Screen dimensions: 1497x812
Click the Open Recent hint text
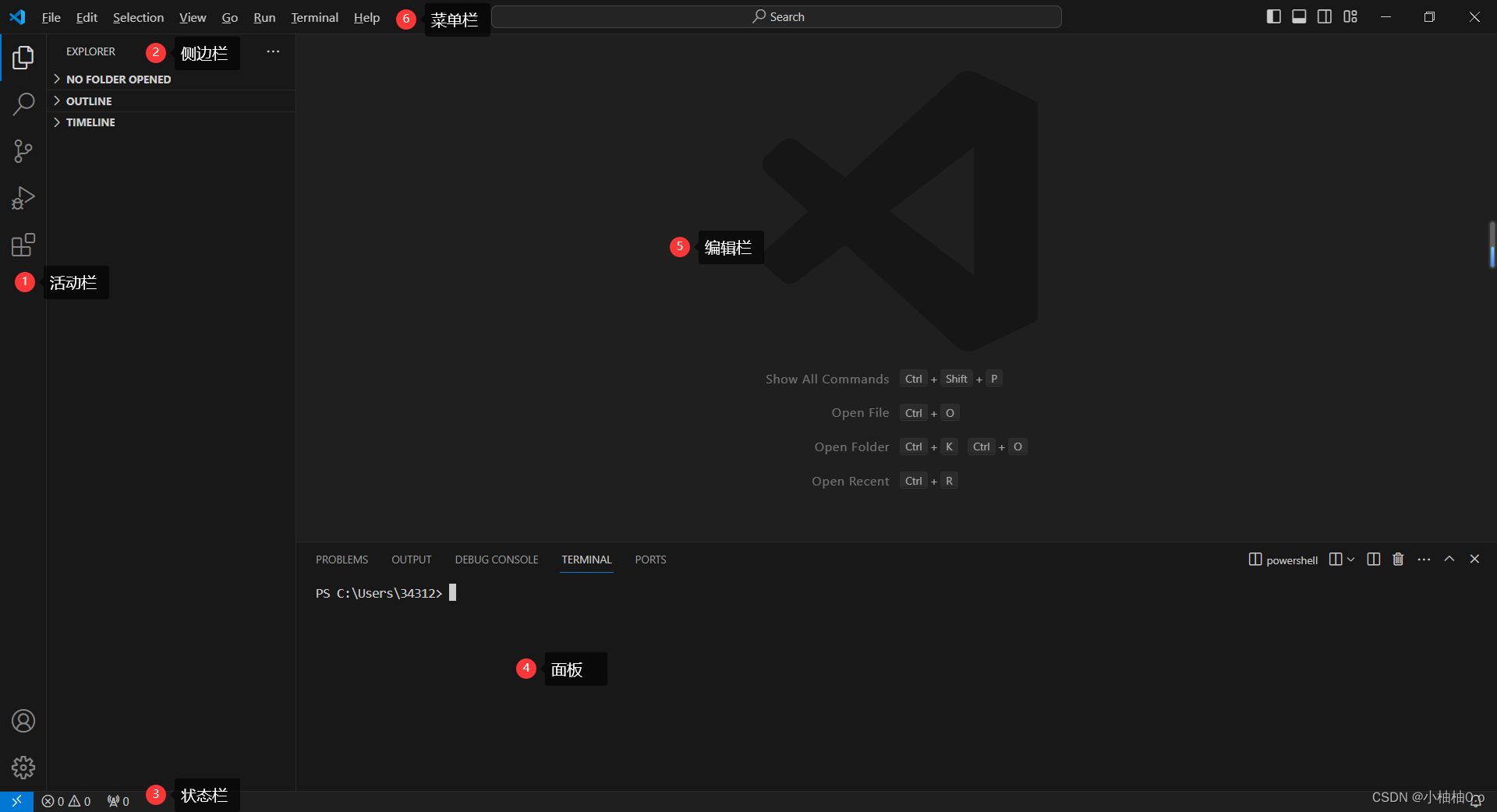[x=850, y=481]
